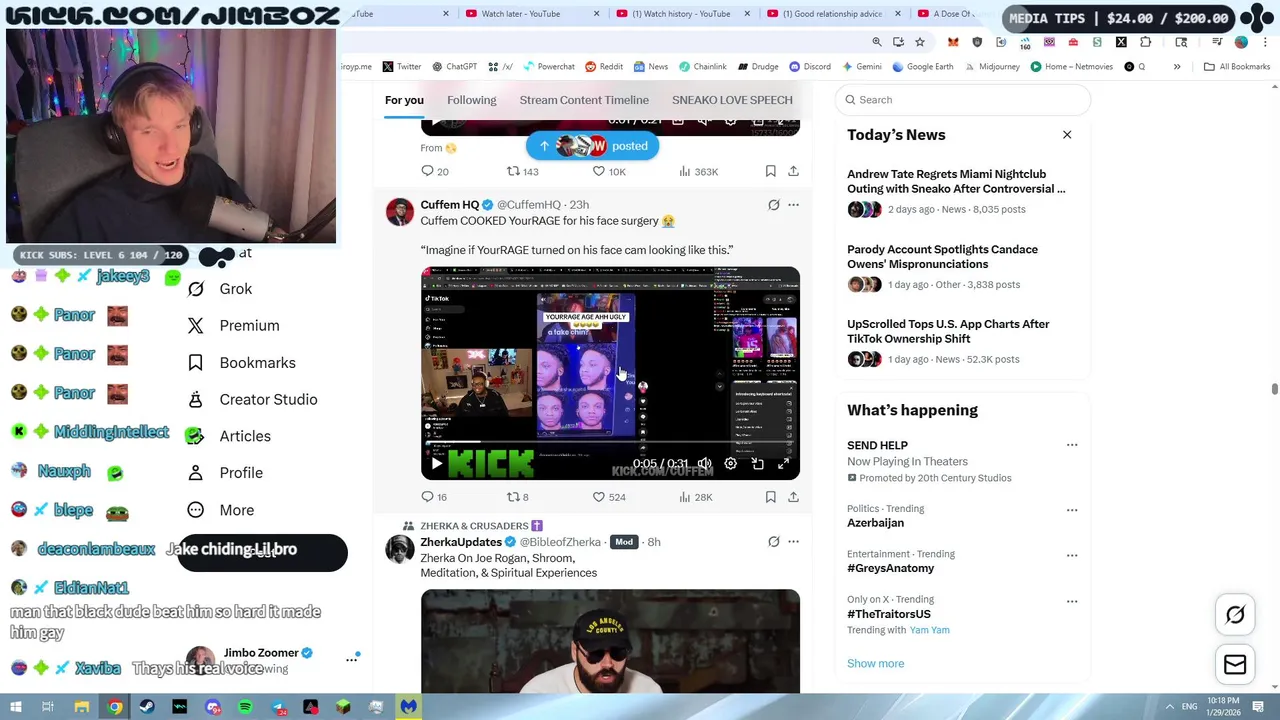Play the Cuffem video

(x=436, y=464)
